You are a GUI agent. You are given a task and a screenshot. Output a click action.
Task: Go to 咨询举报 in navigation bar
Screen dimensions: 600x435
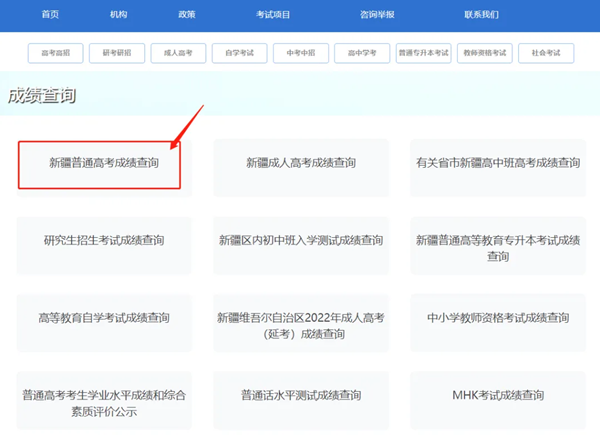click(377, 15)
